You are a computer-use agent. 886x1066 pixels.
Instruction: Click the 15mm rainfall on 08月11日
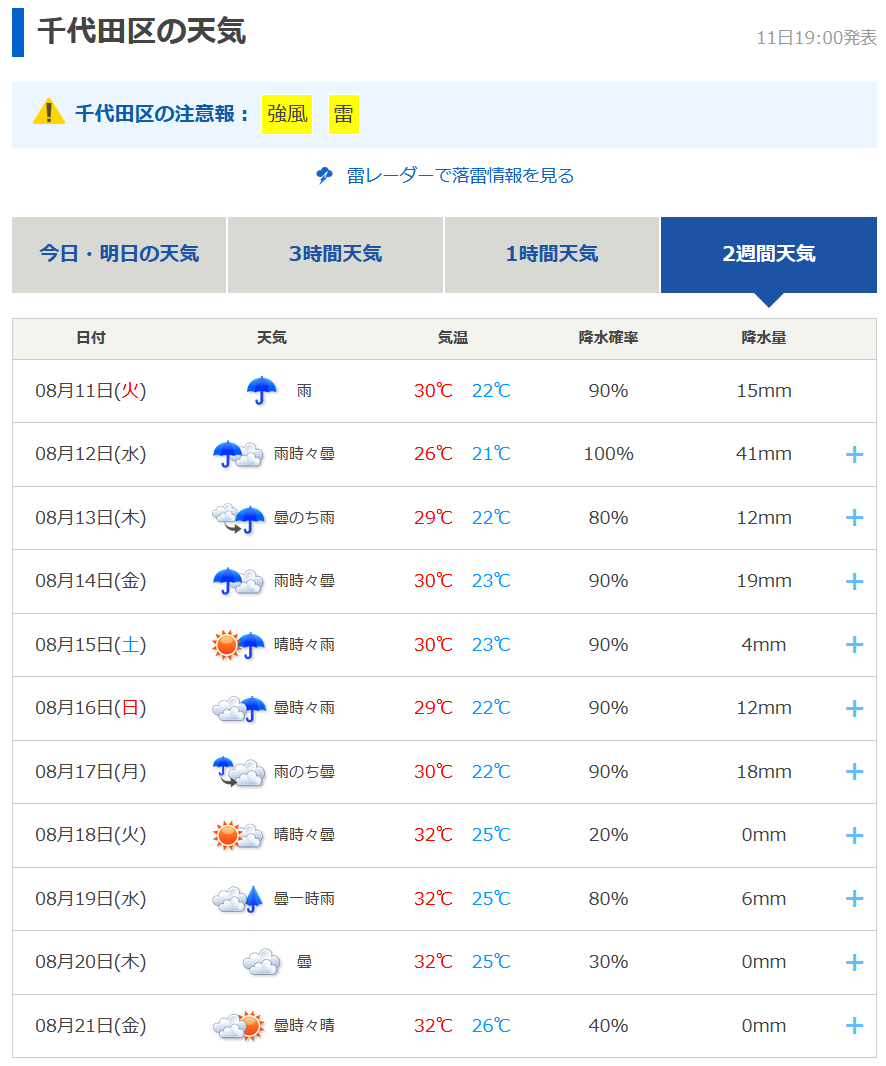(x=764, y=391)
